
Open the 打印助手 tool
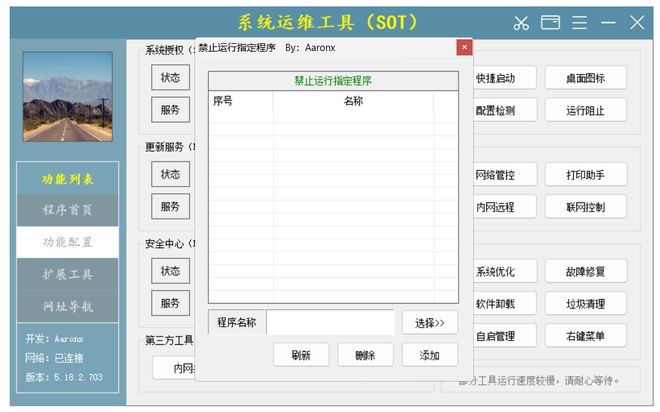click(585, 175)
